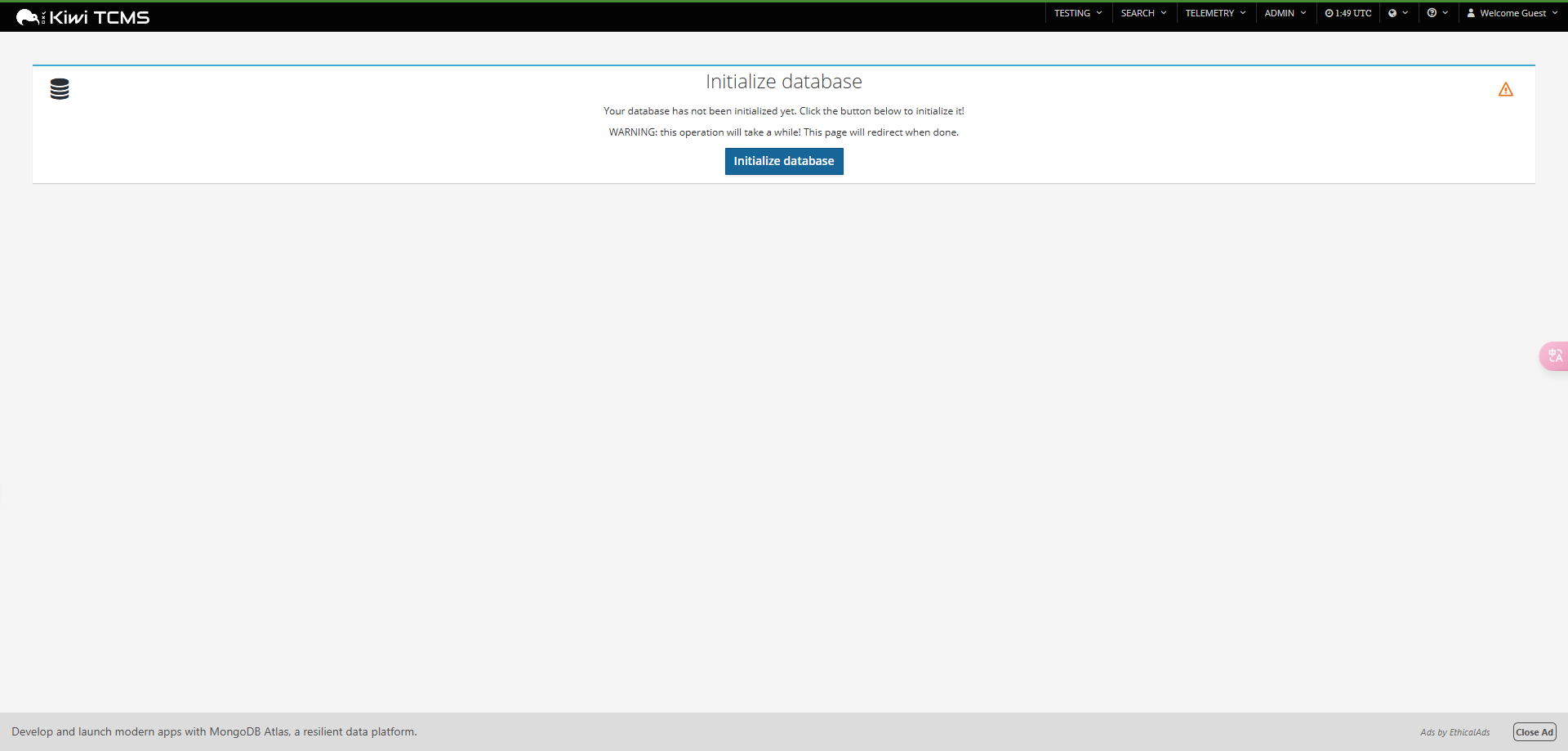Open the ADMIN menu

1285,13
